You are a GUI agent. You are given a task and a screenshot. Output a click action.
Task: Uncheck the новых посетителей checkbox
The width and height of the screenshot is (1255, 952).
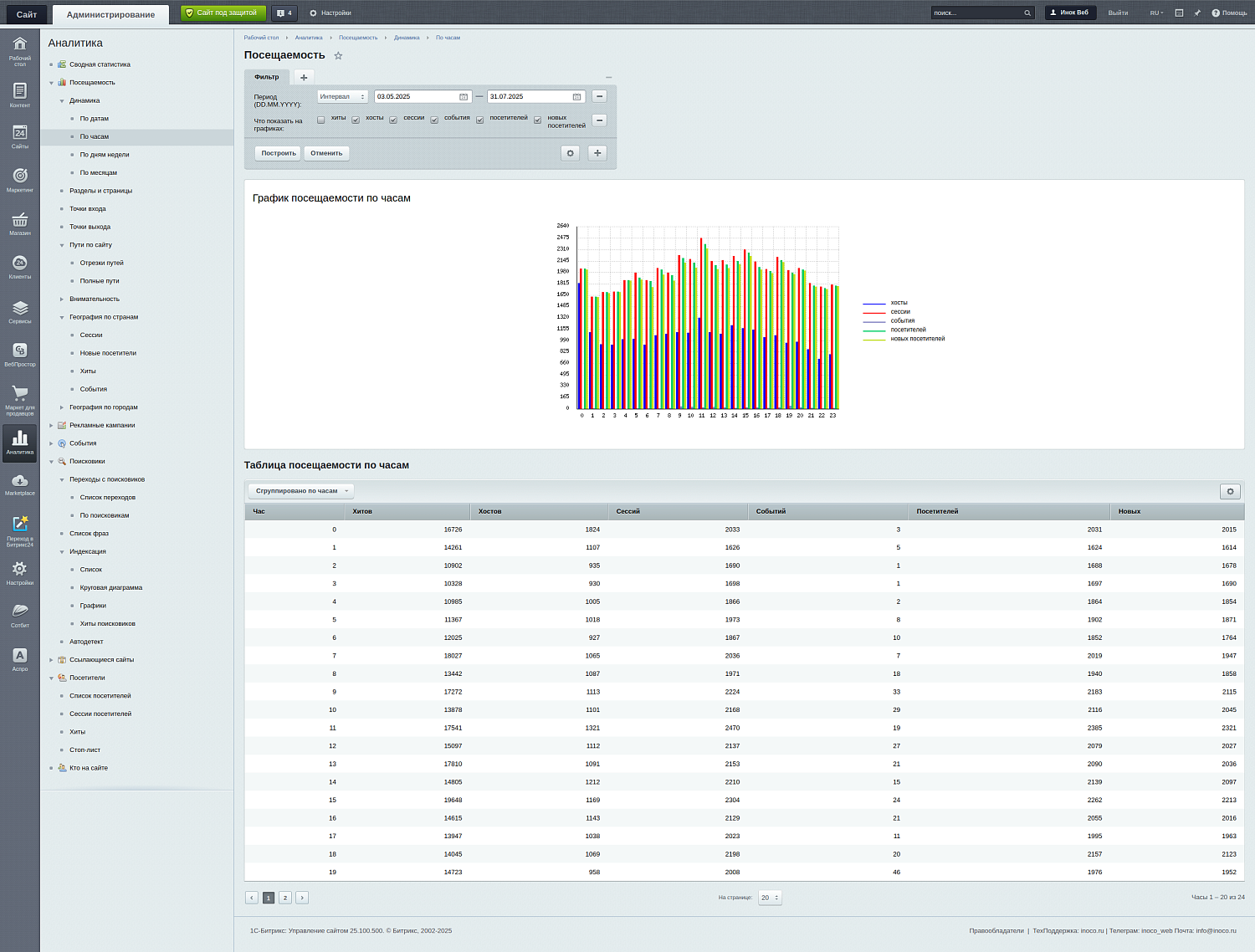(x=537, y=120)
